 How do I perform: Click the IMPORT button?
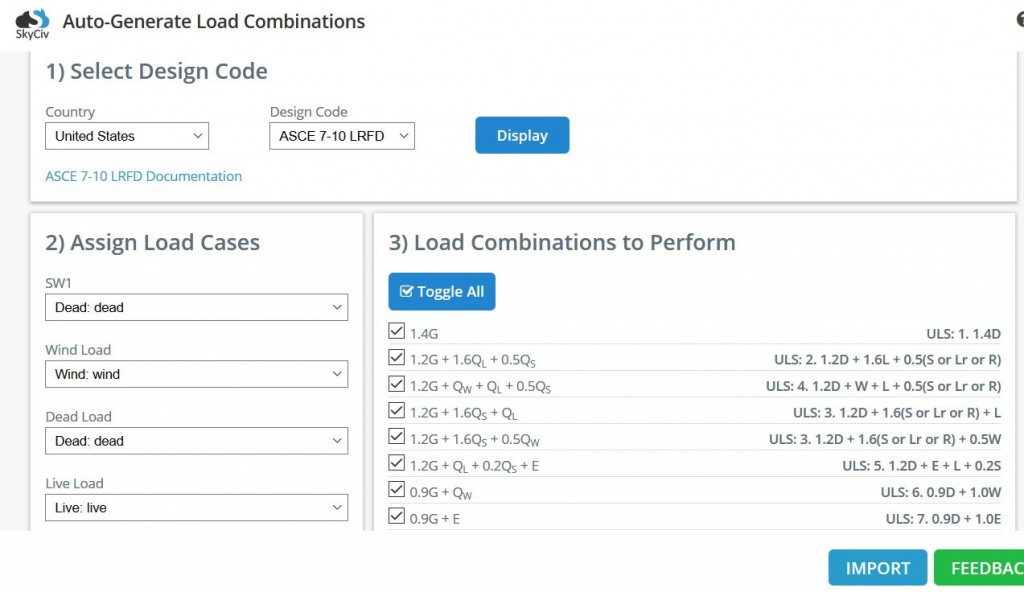pos(877,568)
